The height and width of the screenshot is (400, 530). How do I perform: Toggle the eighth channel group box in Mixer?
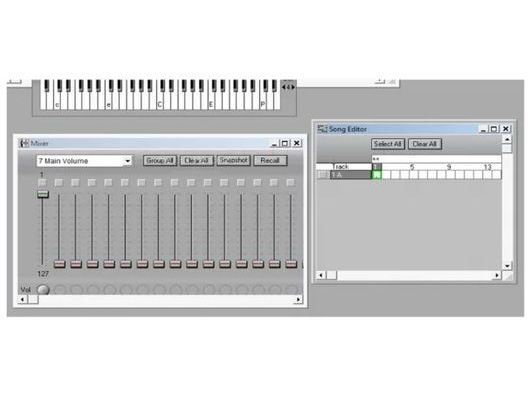(158, 183)
